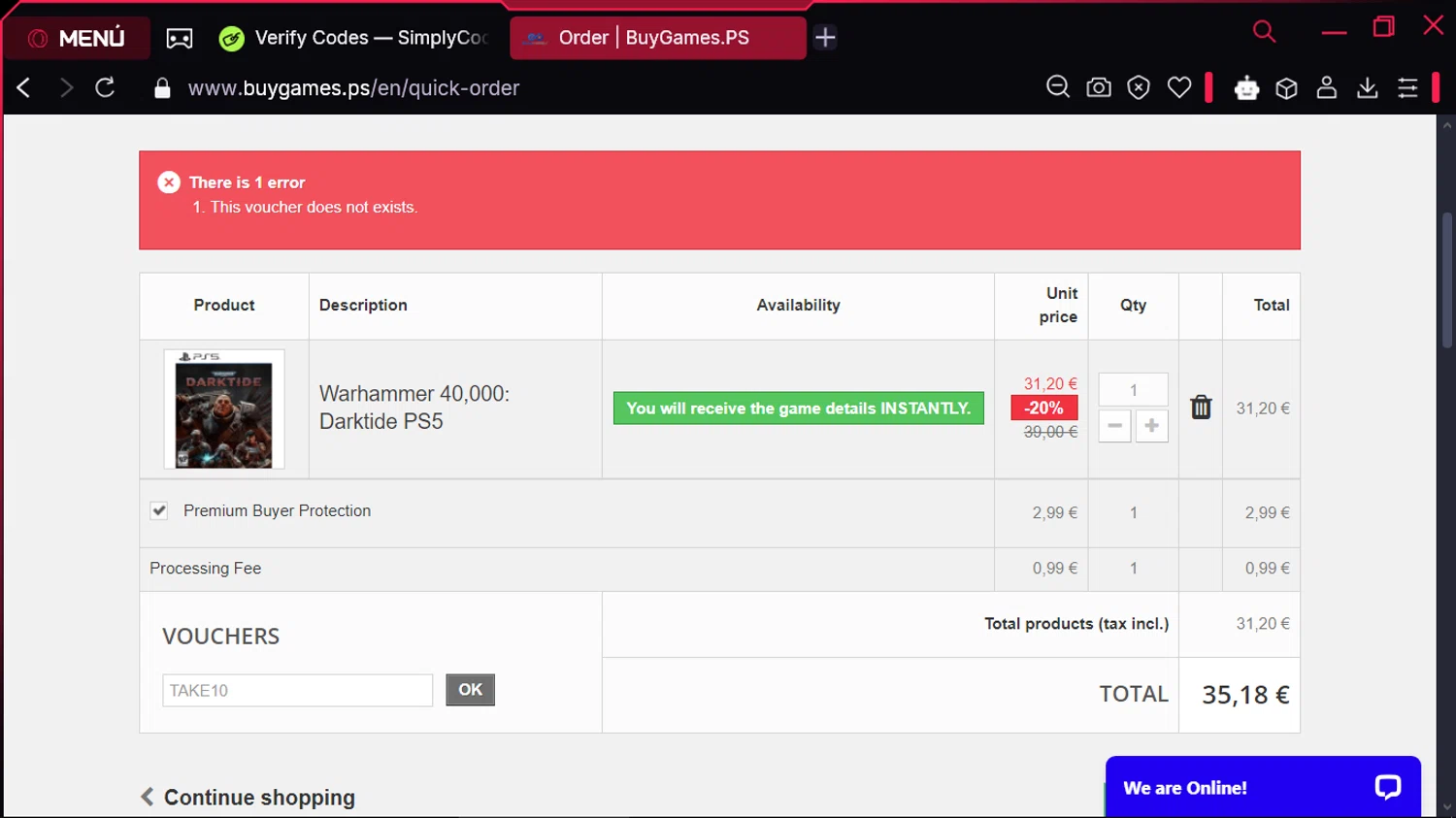Open a new tab with plus icon
This screenshot has height=818, width=1456.
[825, 38]
